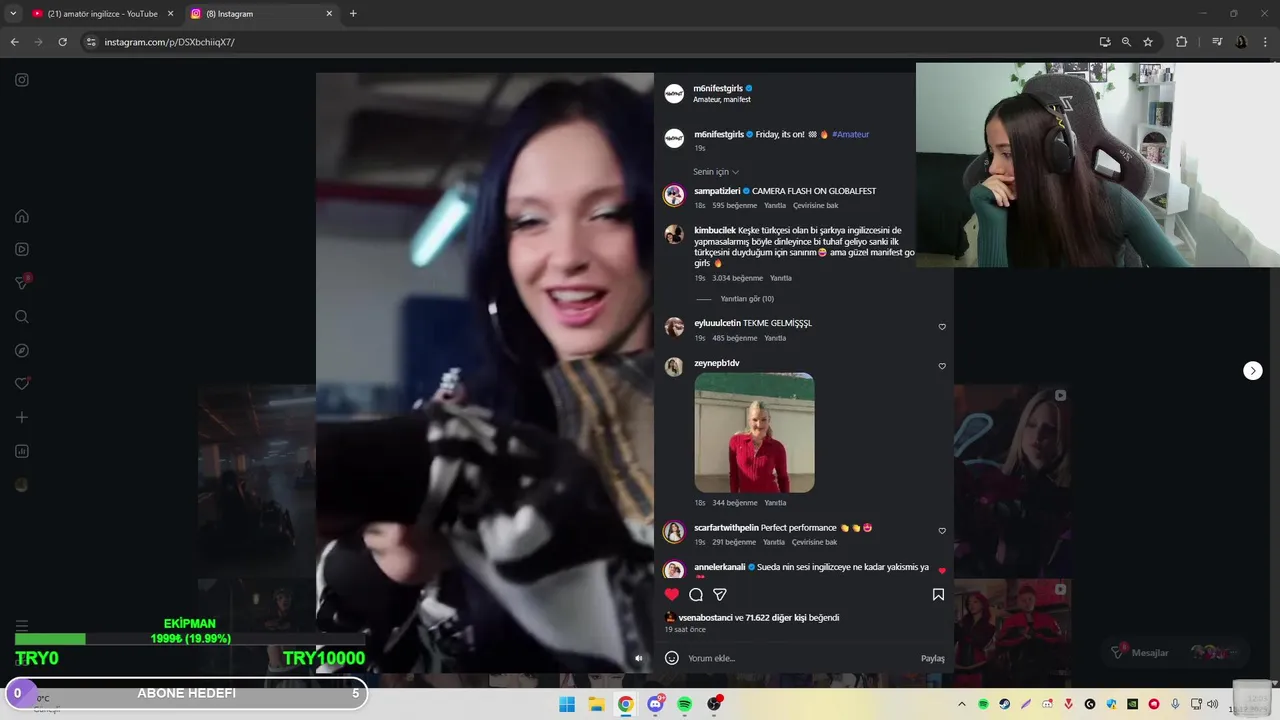Show hidden system tray icons
This screenshot has height=720, width=1280.
[962, 704]
